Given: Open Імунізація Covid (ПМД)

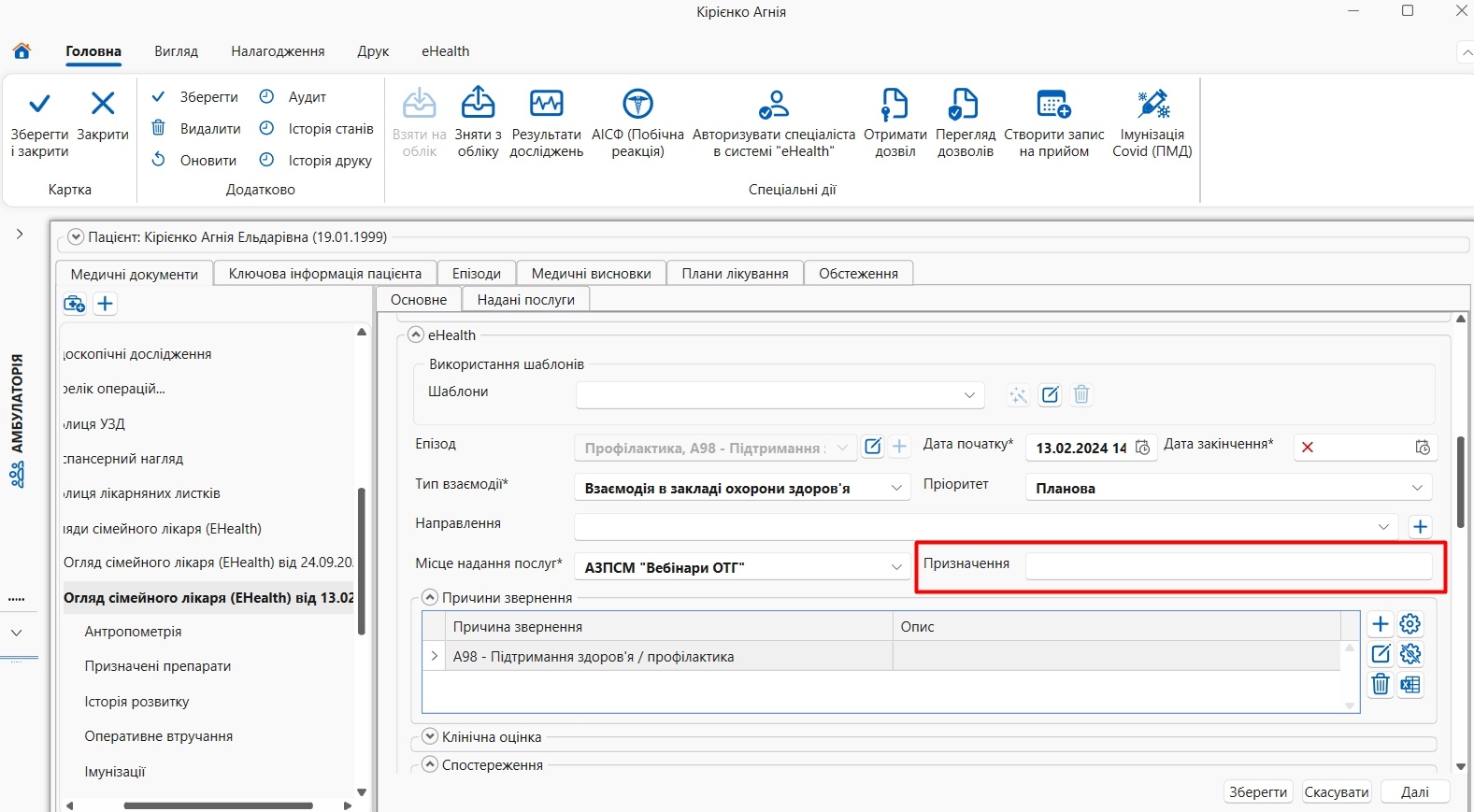Looking at the screenshot, I should pos(1152,121).
